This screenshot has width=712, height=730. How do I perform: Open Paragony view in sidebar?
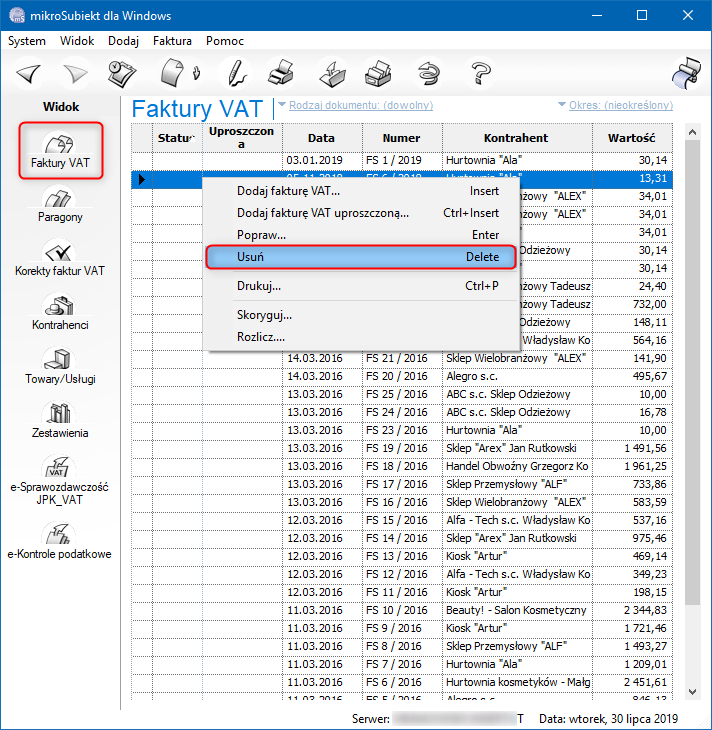point(61,205)
